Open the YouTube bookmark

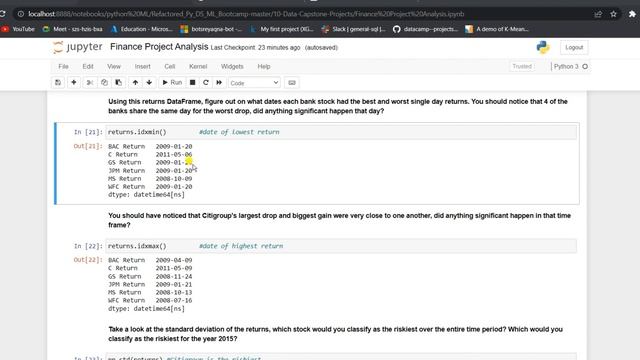(18, 29)
